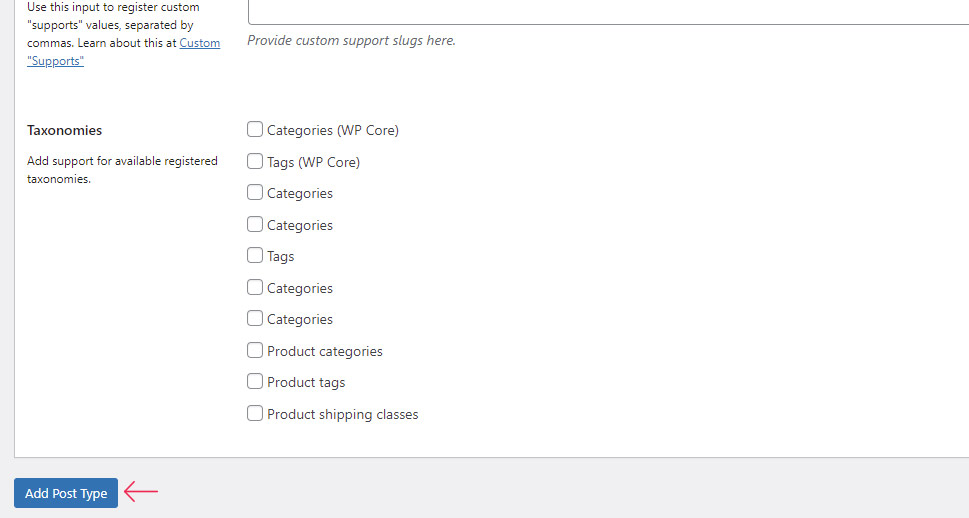Image resolution: width=969 pixels, height=518 pixels.
Task: Check Categories box directly above plain Tags
Action: (255, 224)
